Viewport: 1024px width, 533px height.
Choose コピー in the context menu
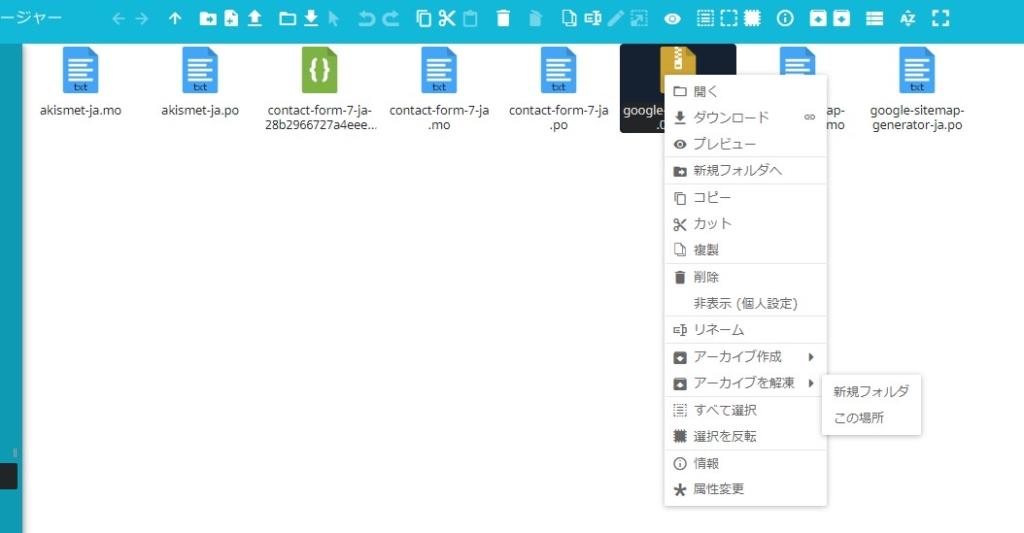click(x=745, y=197)
